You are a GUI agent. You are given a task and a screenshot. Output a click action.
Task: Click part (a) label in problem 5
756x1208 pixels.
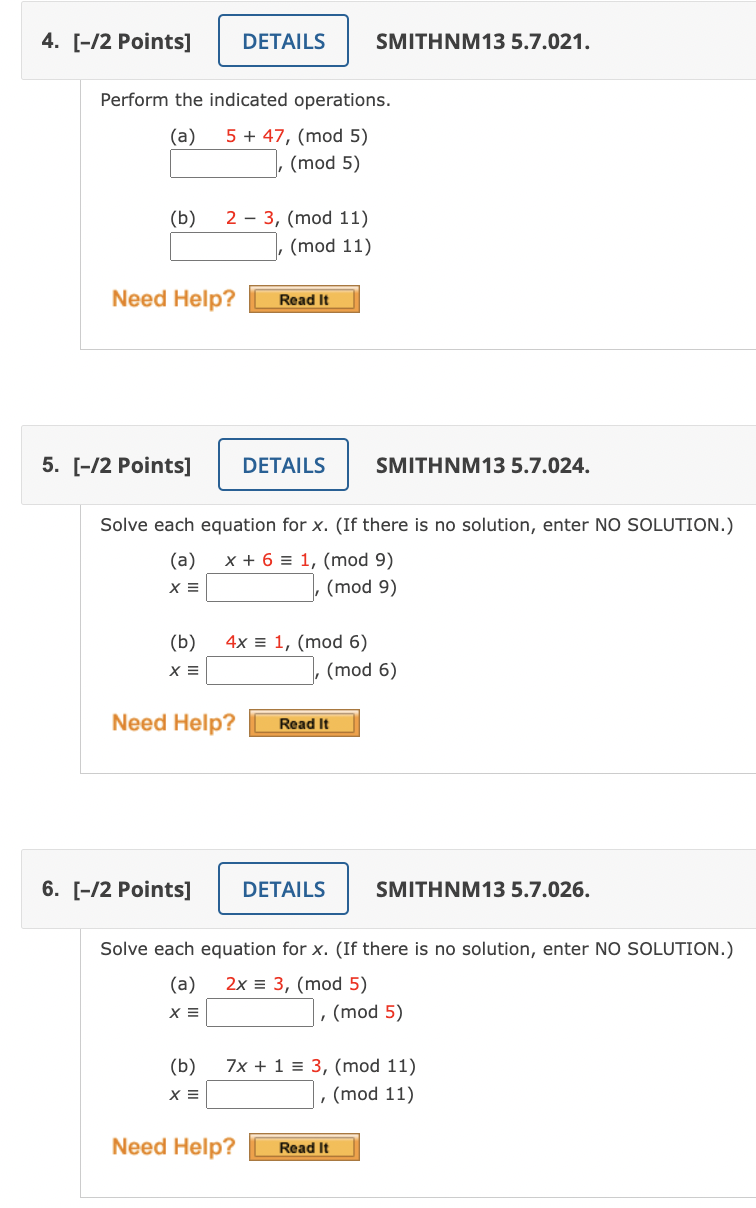pyautogui.click(x=183, y=560)
